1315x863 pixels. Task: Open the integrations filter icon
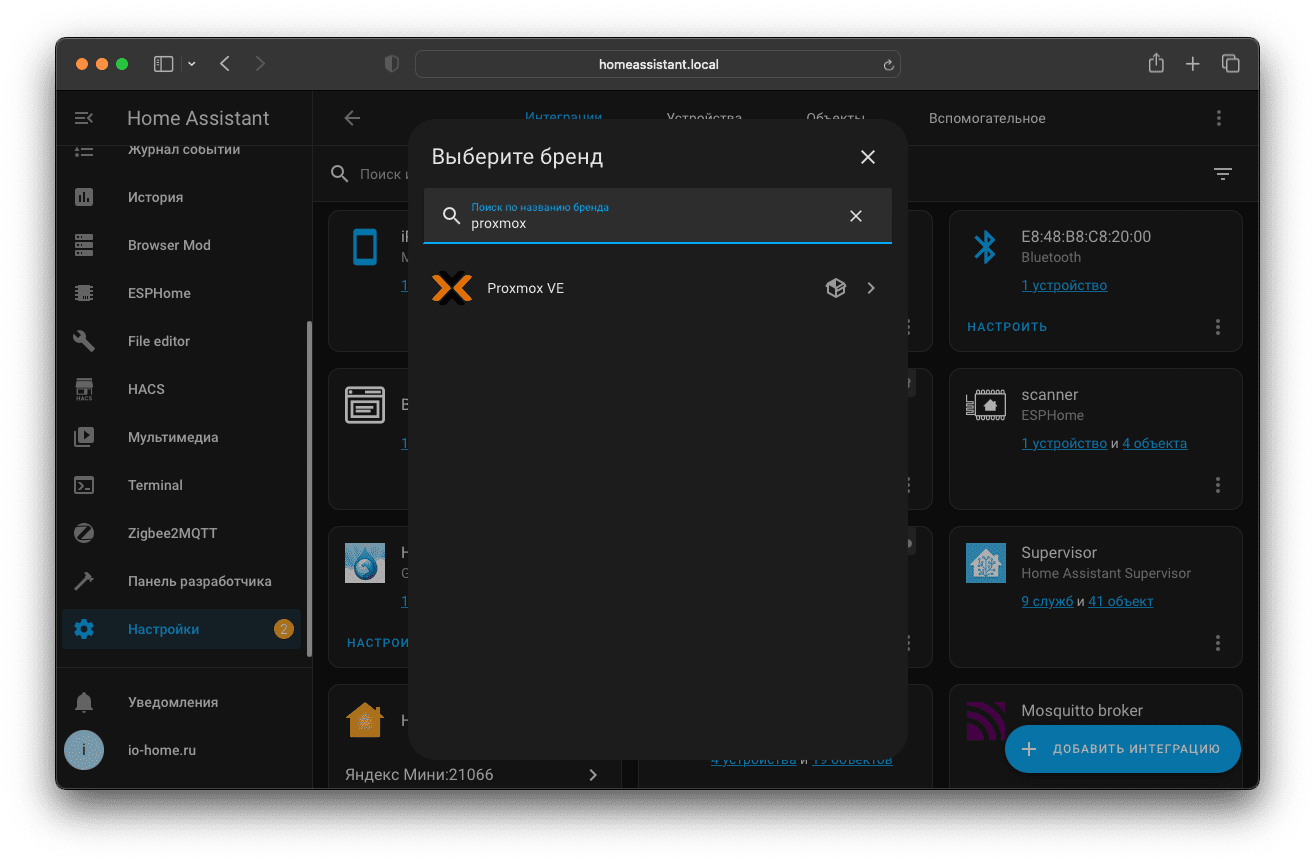pyautogui.click(x=1222, y=174)
